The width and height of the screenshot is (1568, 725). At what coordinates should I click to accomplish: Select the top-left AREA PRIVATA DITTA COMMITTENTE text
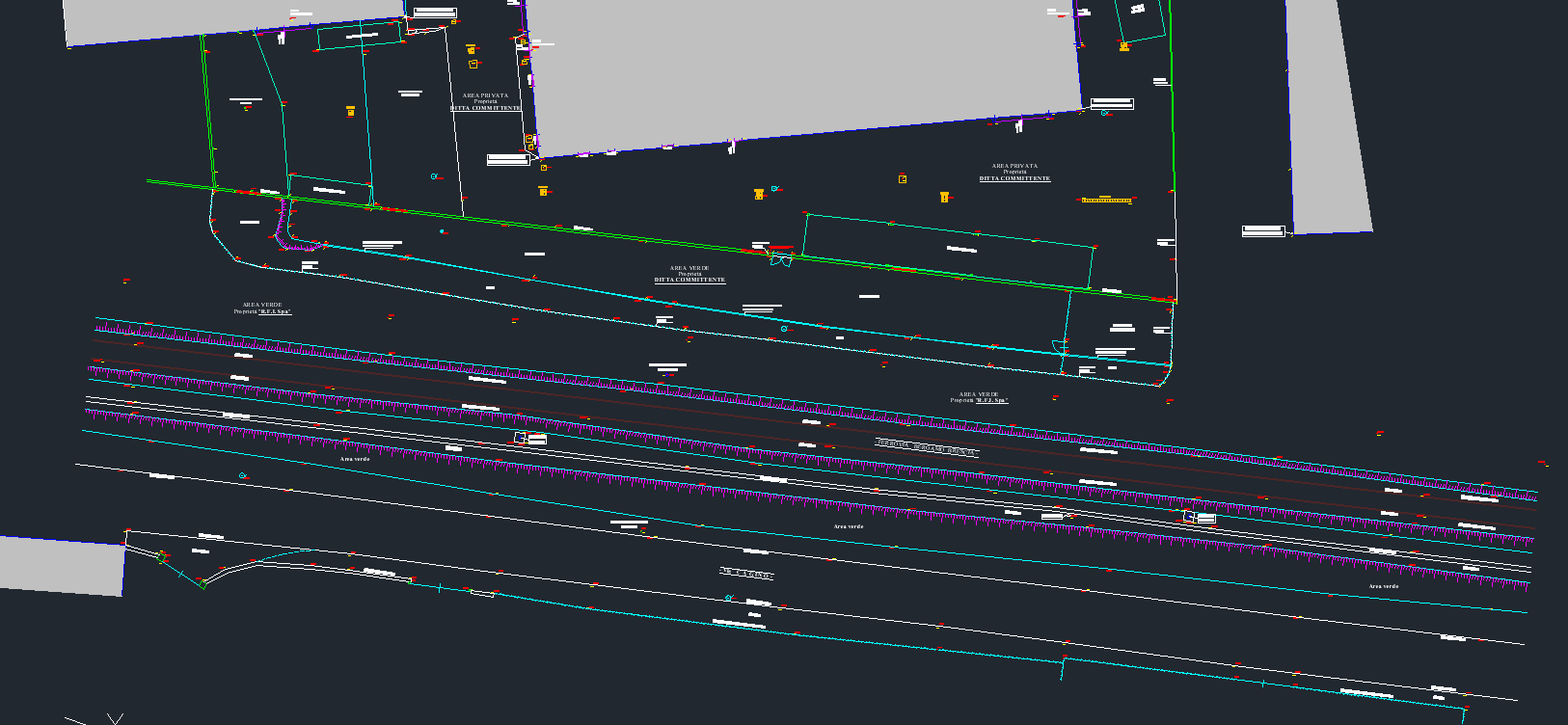point(485,102)
